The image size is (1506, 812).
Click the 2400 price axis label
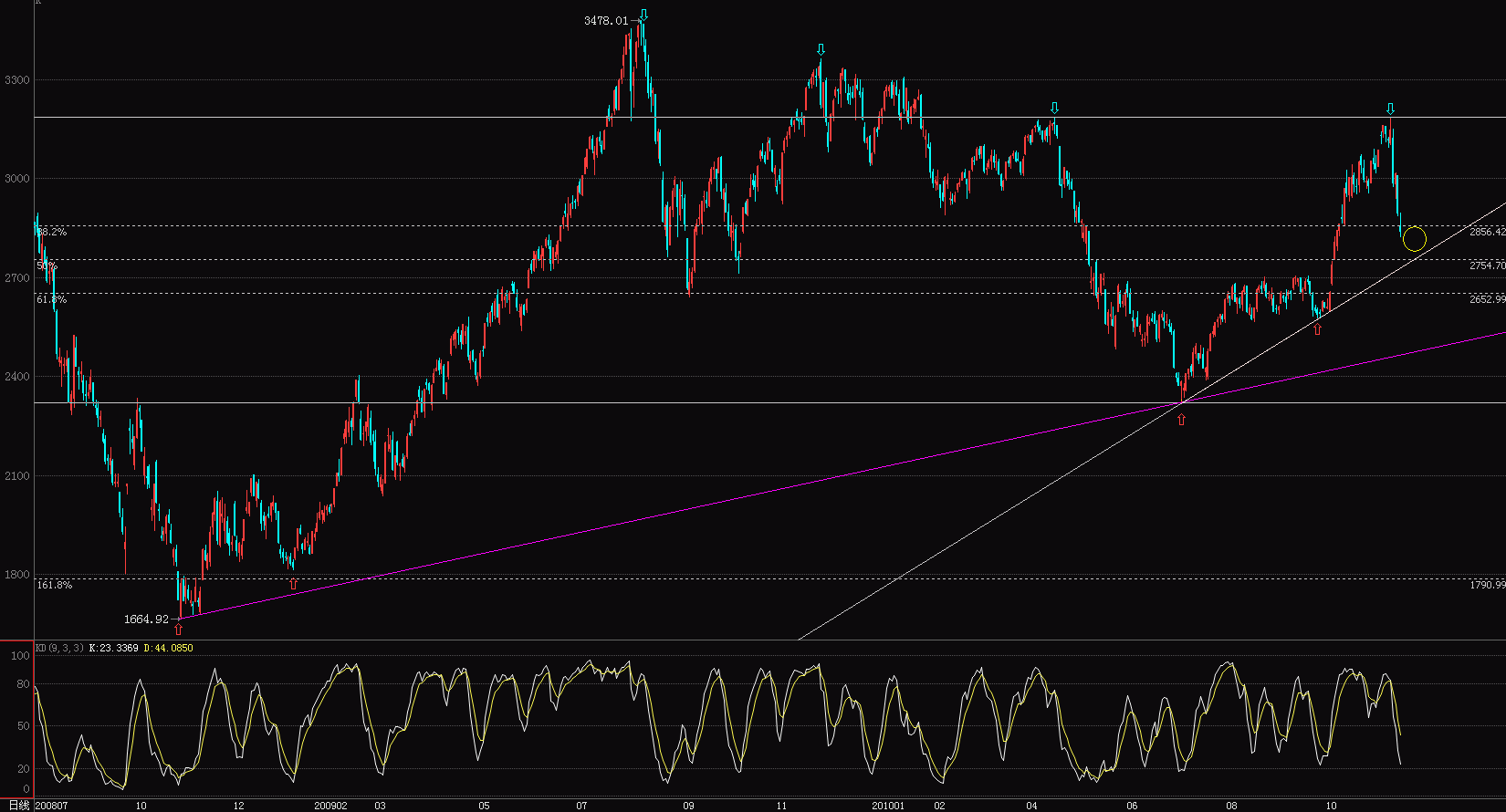coord(17,377)
